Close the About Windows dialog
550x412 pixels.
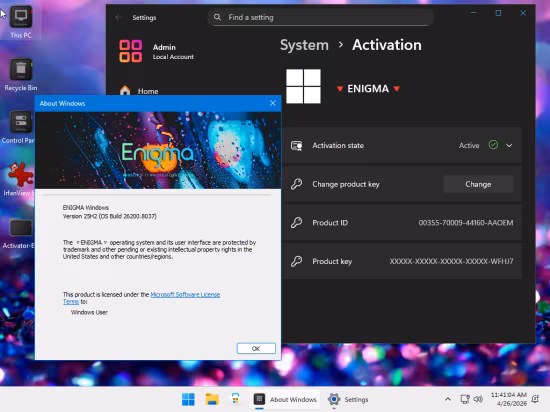[x=273, y=103]
